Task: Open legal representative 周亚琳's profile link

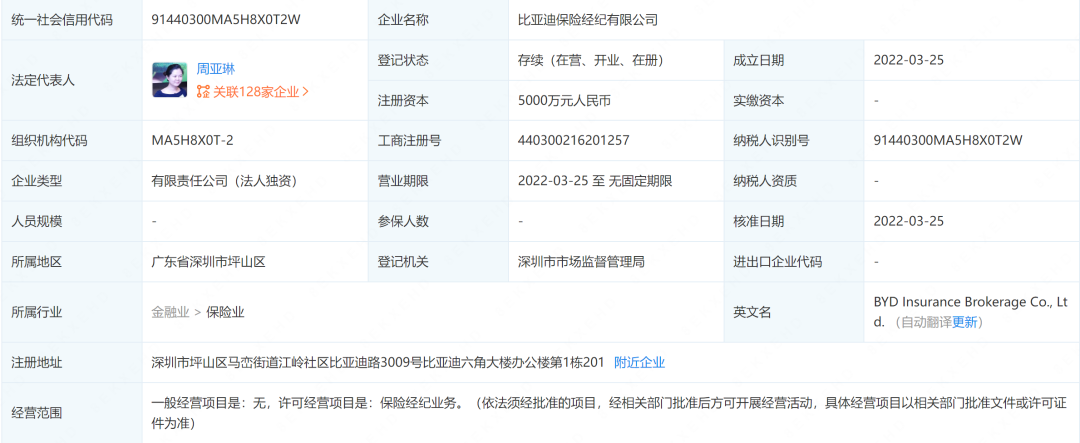Action: pos(216,69)
